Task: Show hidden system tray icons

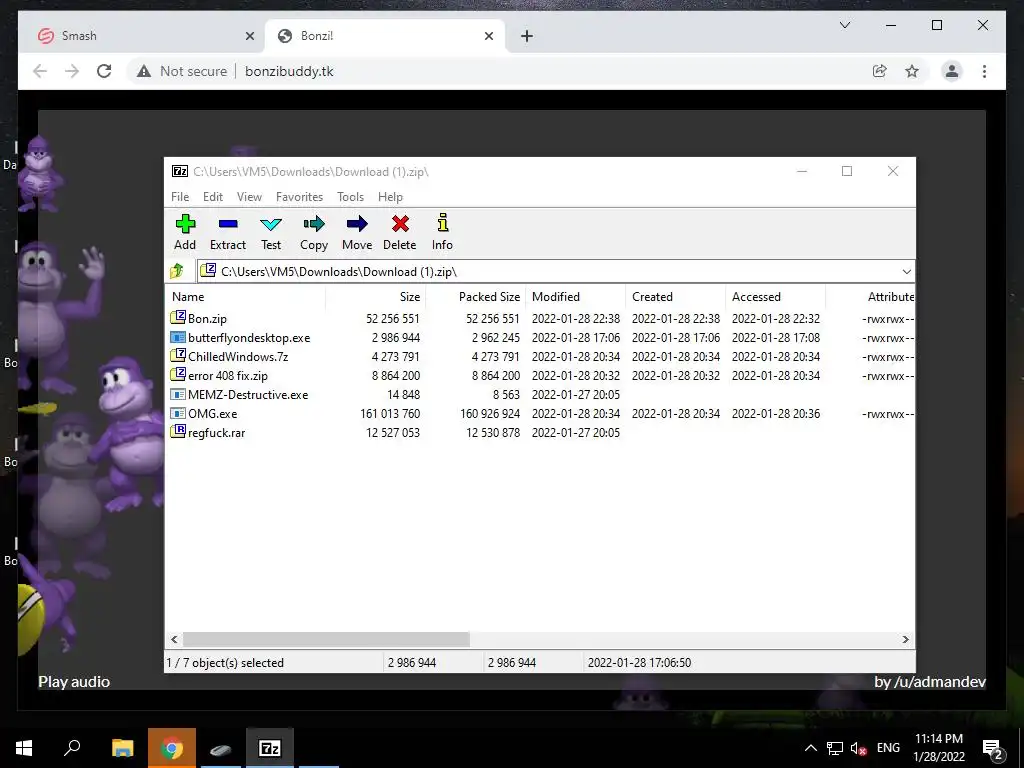Action: pyautogui.click(x=810, y=748)
